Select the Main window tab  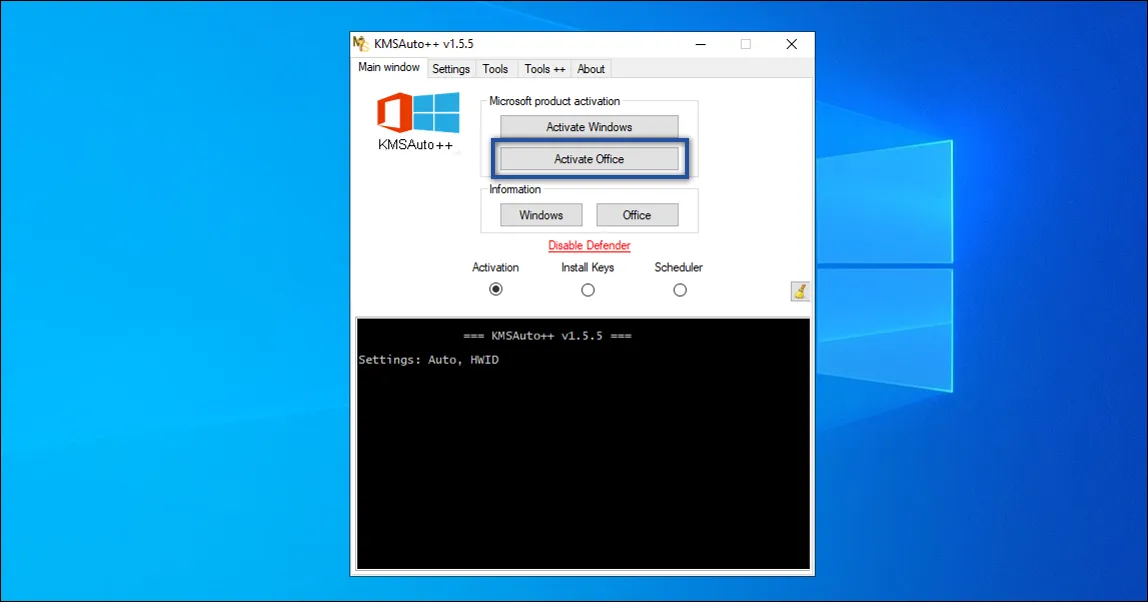click(389, 68)
